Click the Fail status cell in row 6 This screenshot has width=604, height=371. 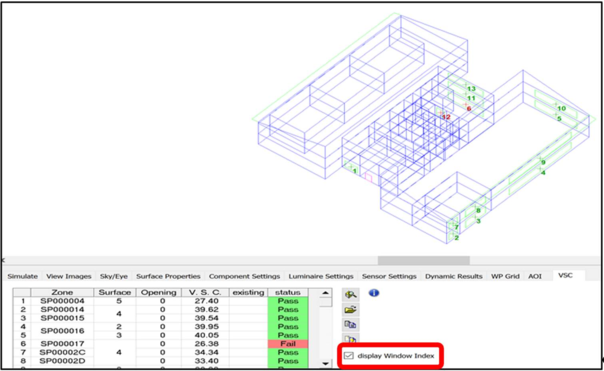pos(288,344)
